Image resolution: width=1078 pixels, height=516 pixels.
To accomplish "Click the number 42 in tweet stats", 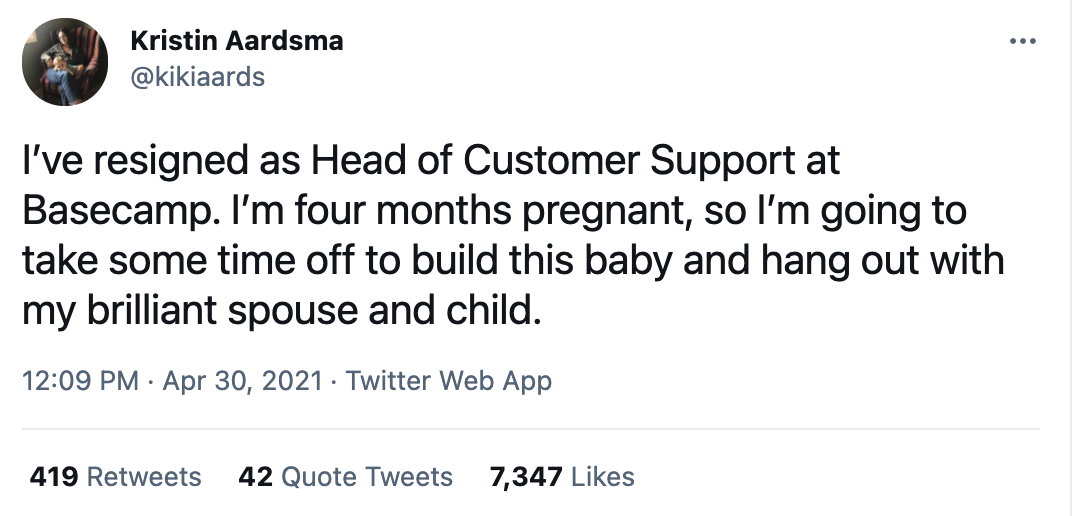I will [255, 477].
